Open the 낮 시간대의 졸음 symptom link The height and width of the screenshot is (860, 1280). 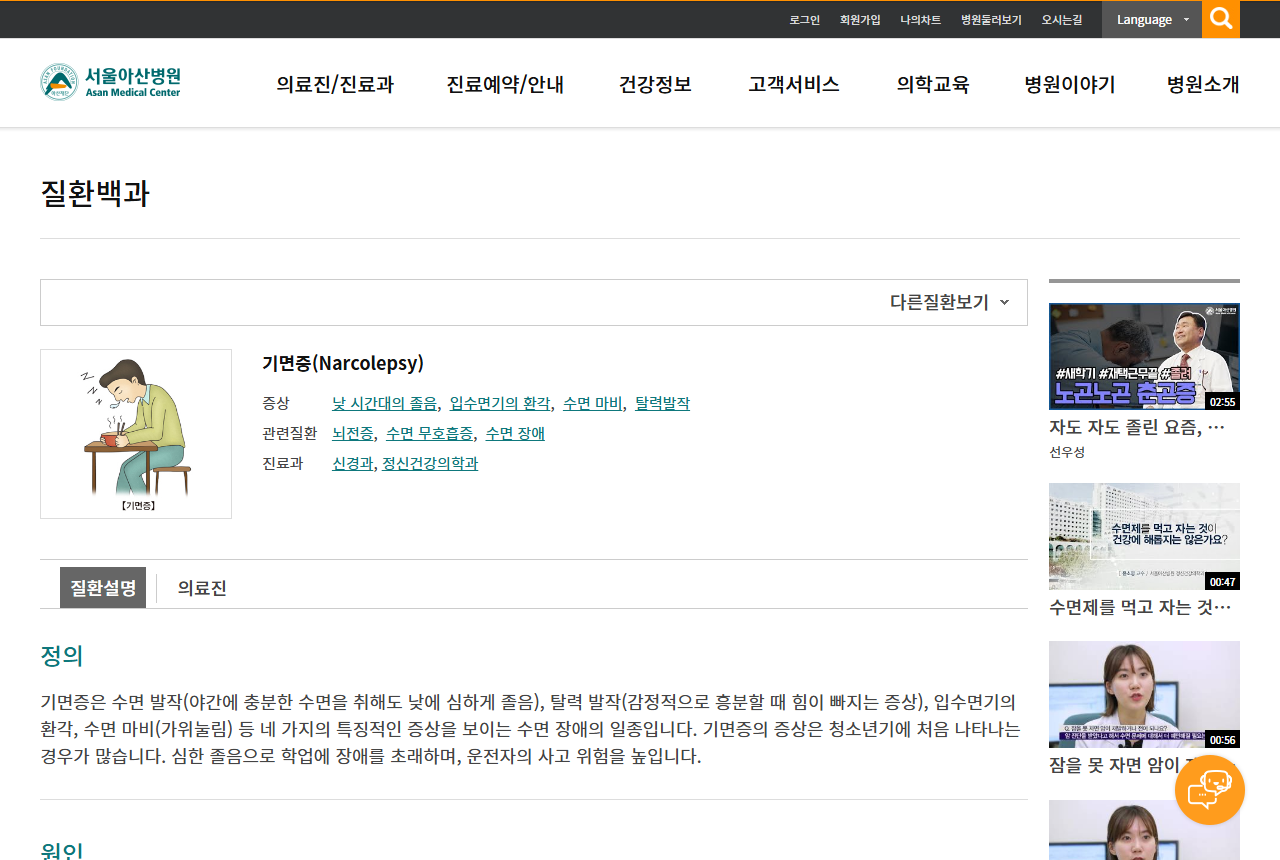385,403
